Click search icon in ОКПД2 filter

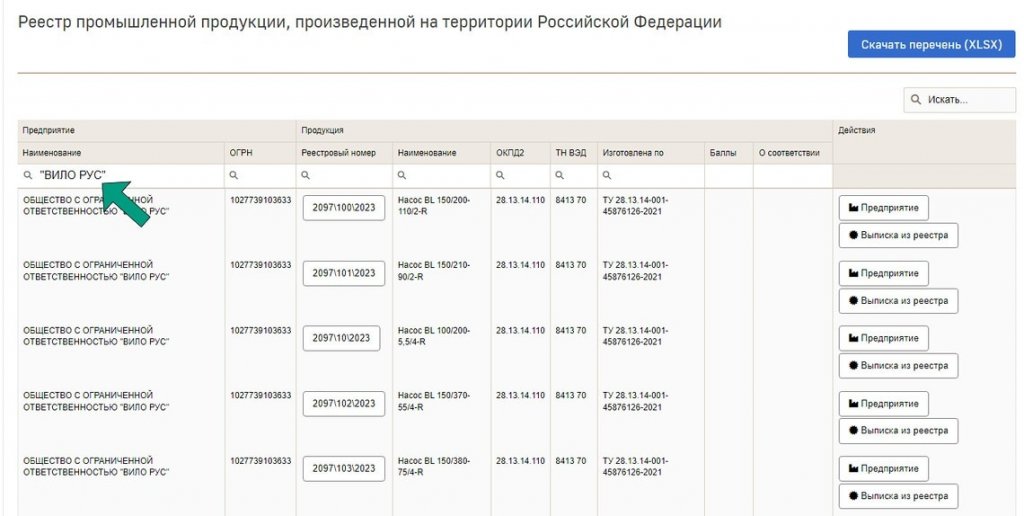(500, 176)
